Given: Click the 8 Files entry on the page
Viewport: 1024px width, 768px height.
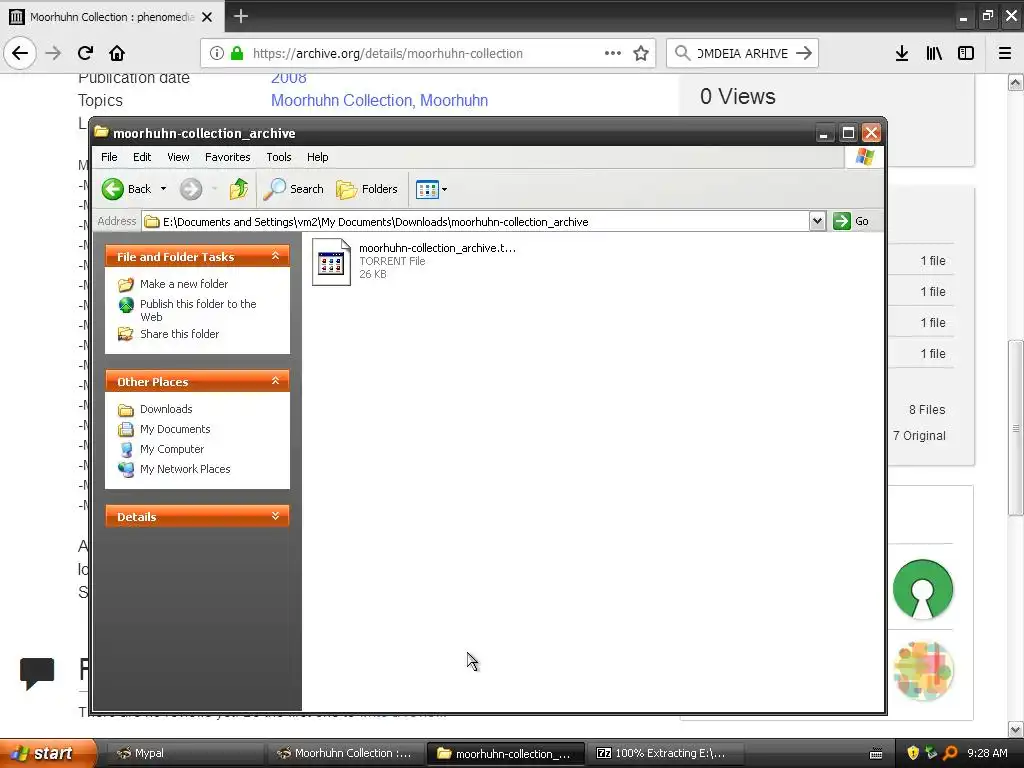Looking at the screenshot, I should click(x=927, y=409).
